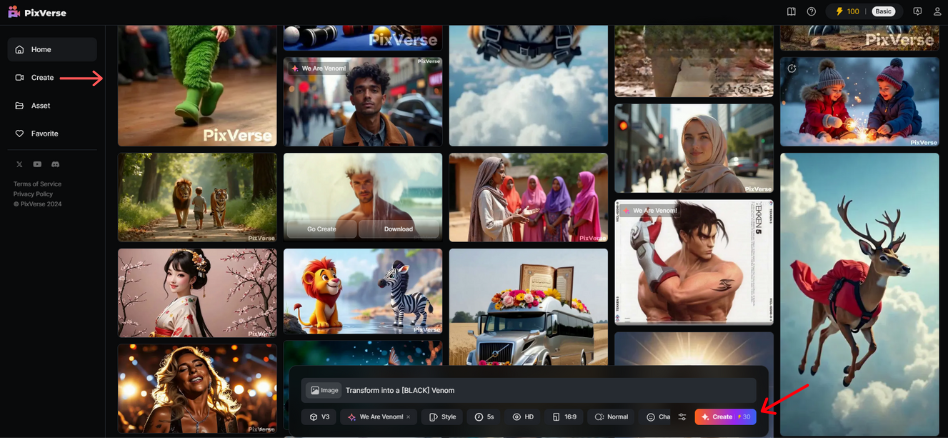Open the YouTube channel icon
This screenshot has height=438, width=948.
[37, 164]
